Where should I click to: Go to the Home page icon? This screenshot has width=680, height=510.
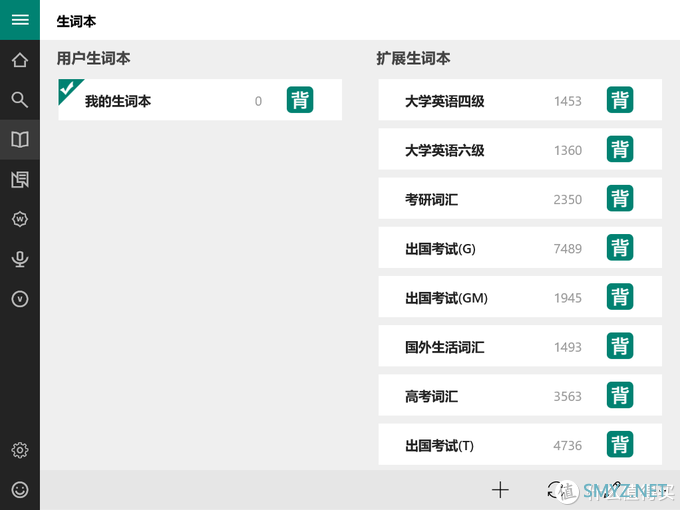20,60
